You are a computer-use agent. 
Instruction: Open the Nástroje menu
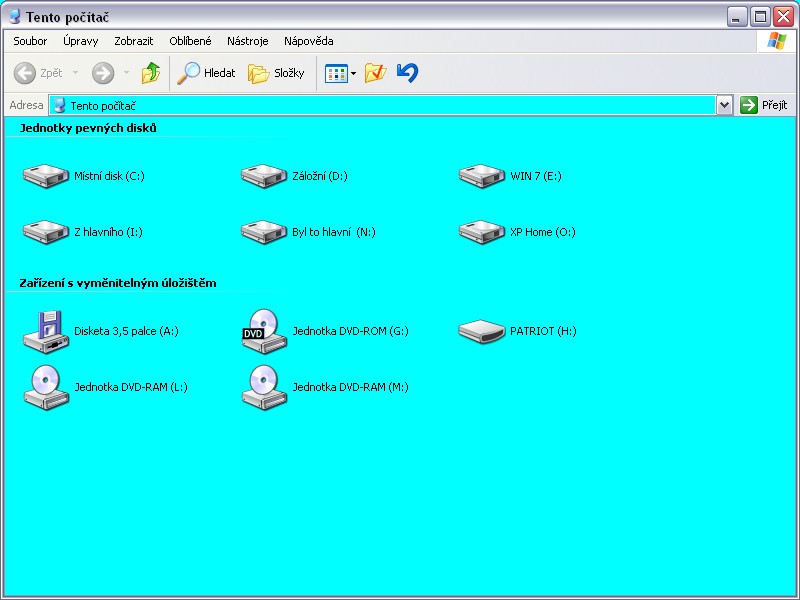[x=247, y=41]
